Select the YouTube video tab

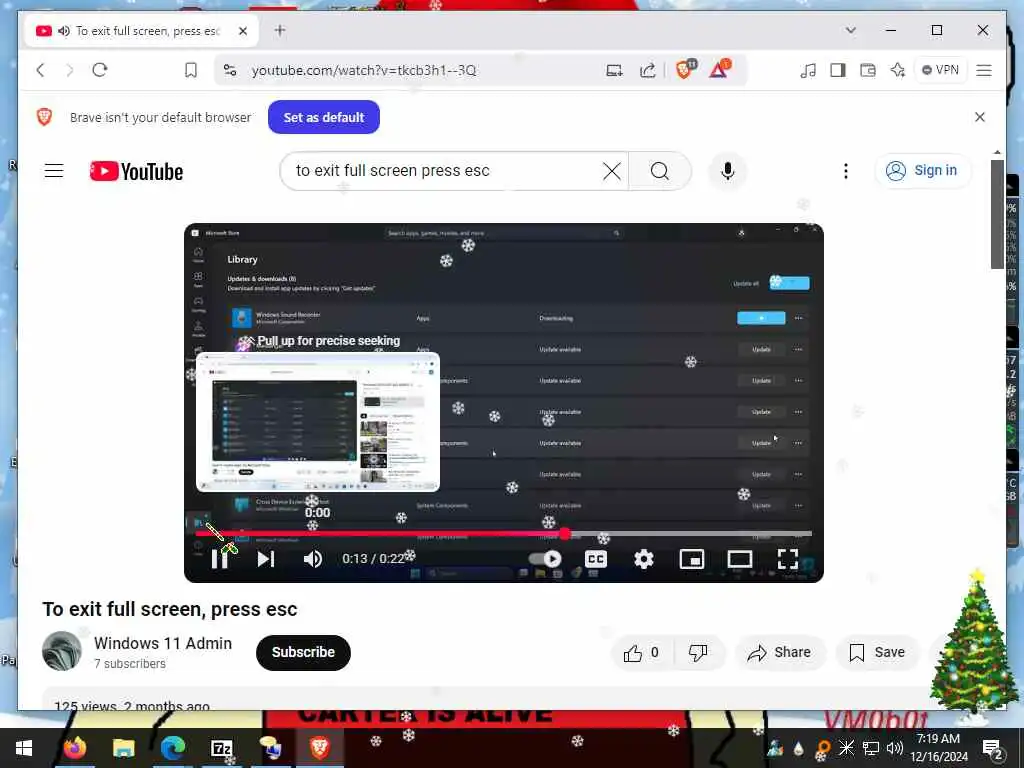click(141, 31)
